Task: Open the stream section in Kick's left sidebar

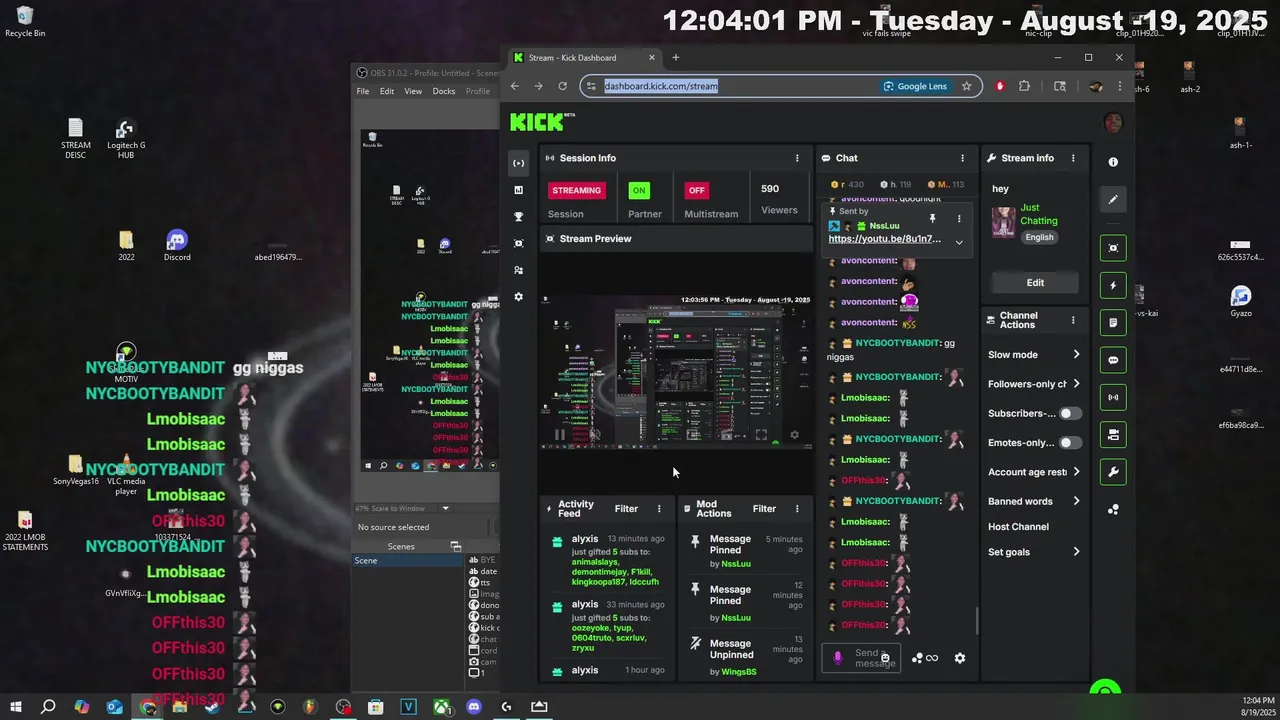Action: [518, 163]
